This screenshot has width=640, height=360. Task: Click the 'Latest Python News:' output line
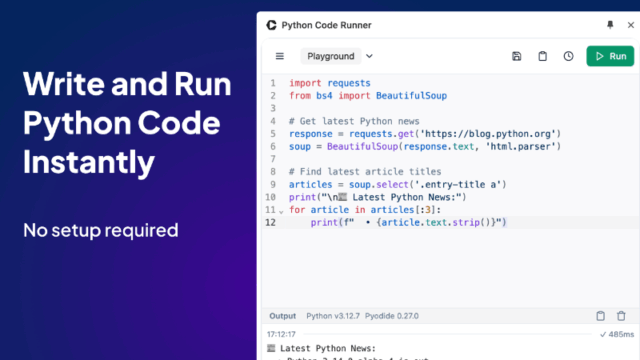pos(322,348)
